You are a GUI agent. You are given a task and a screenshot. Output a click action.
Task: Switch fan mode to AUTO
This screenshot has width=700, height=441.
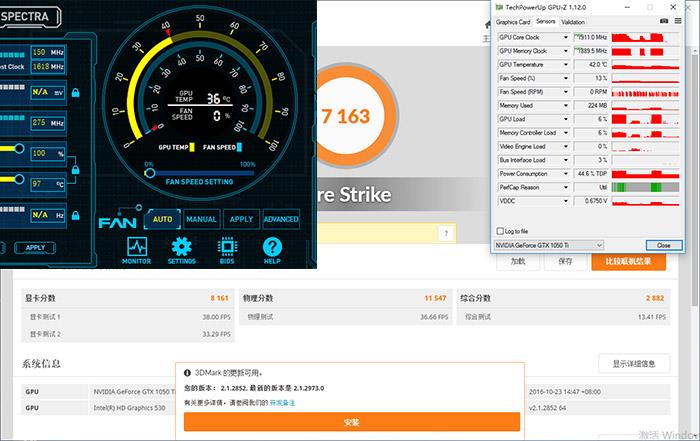coord(163,219)
